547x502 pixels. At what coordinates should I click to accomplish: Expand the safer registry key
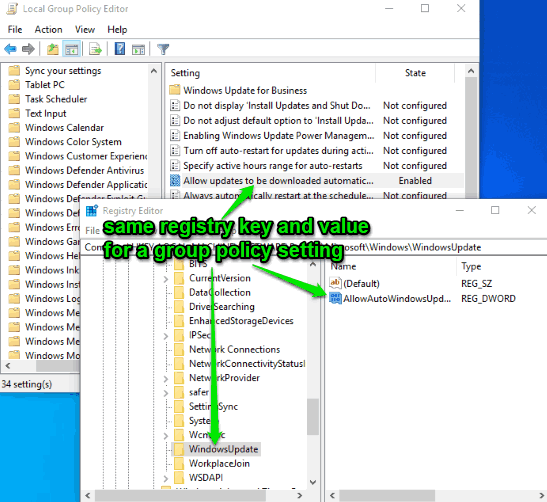(x=166, y=393)
